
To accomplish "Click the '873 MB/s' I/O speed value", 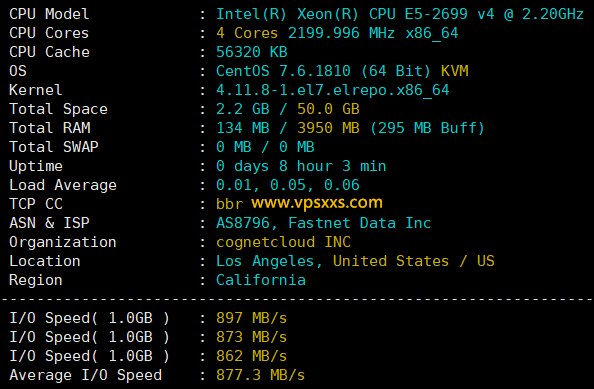I will tap(252, 337).
